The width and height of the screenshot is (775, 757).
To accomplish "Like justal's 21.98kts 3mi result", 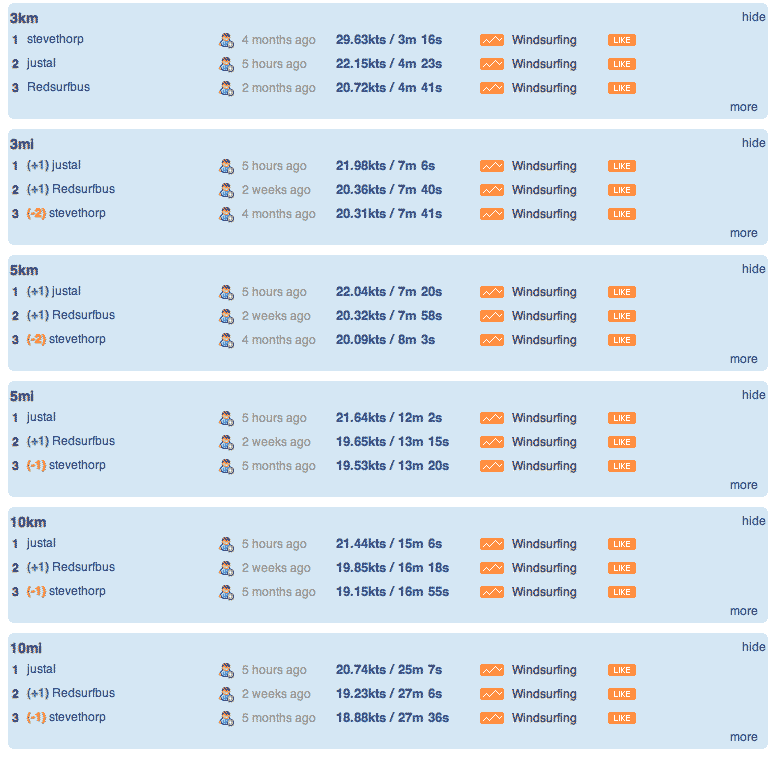I will coord(622,166).
